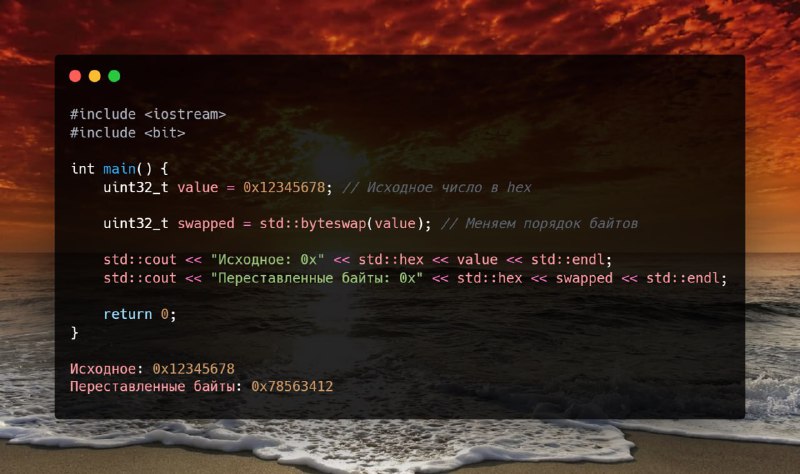The width and height of the screenshot is (800, 474).
Task: Click output value 0x78563412
Action: pos(292,386)
